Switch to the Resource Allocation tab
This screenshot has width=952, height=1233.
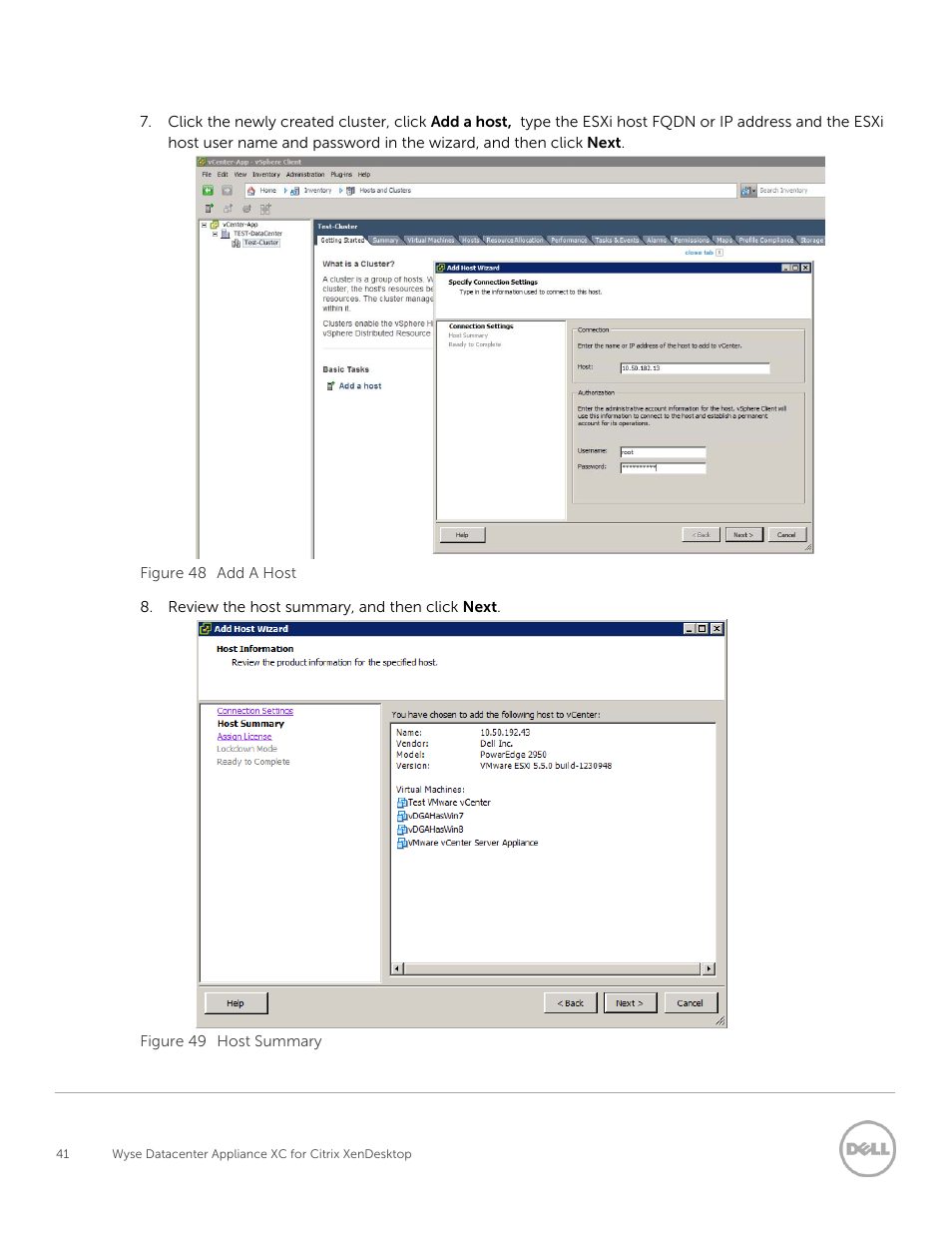(x=515, y=241)
